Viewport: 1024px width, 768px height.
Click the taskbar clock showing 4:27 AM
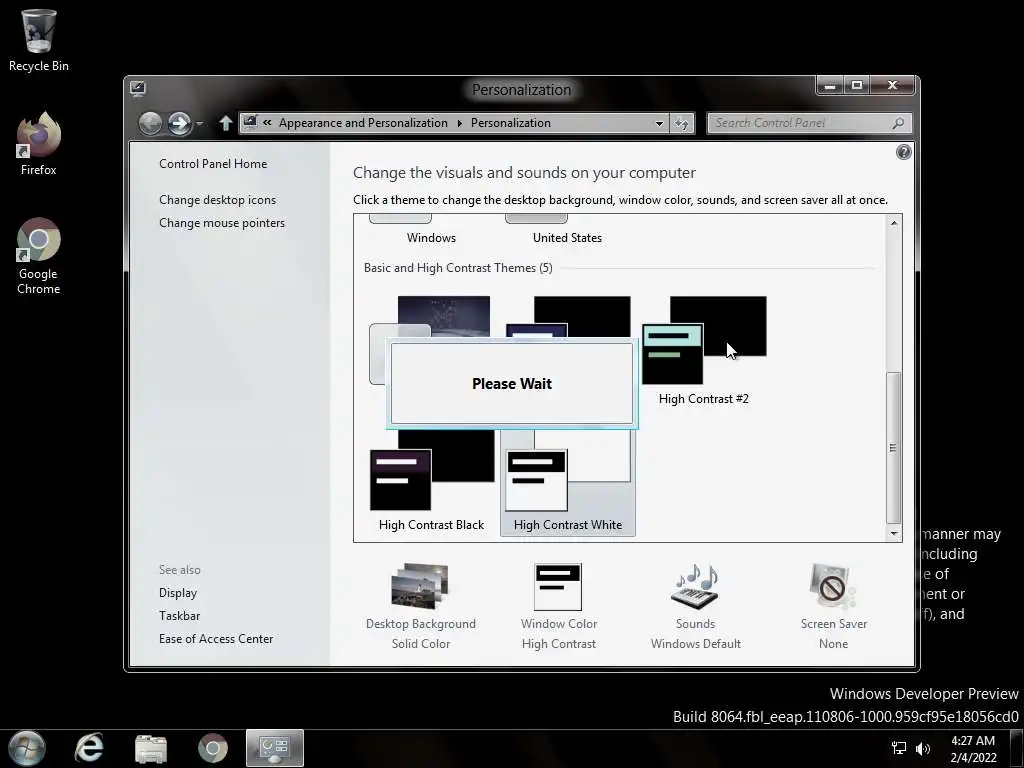(973, 748)
